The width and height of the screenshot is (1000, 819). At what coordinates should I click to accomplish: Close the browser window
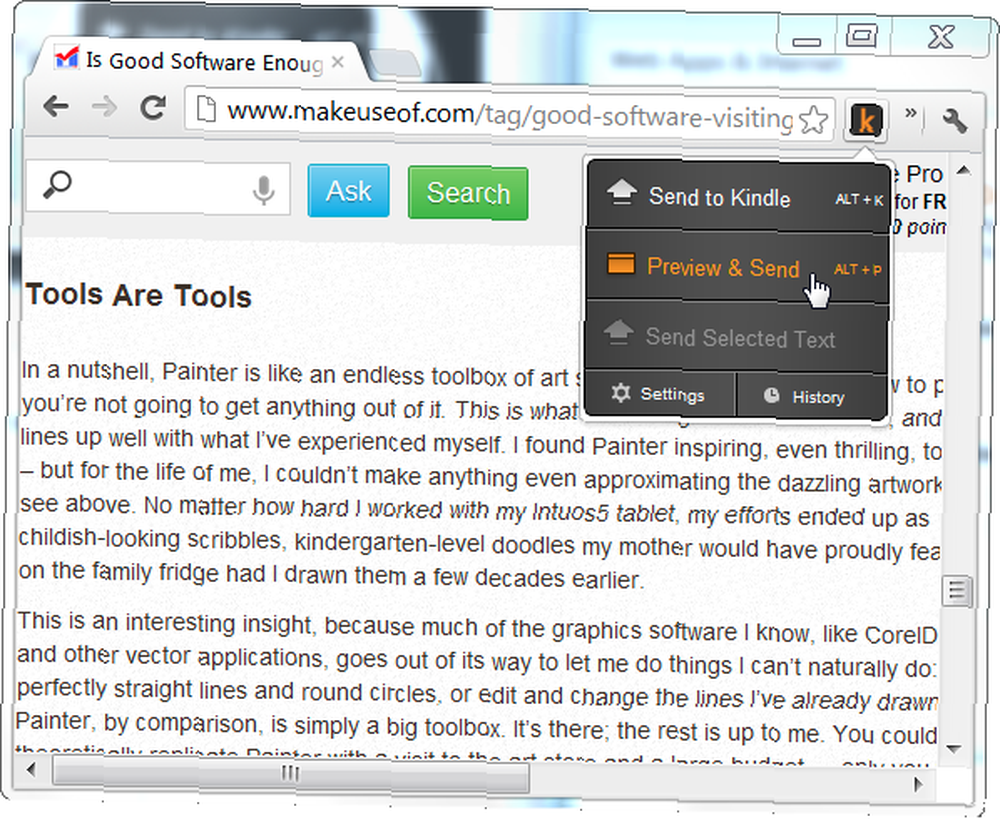(x=941, y=37)
